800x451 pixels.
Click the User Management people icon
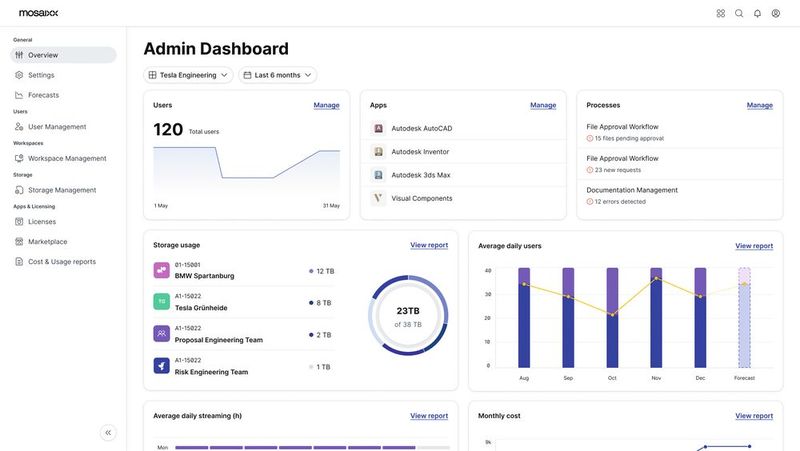point(19,127)
